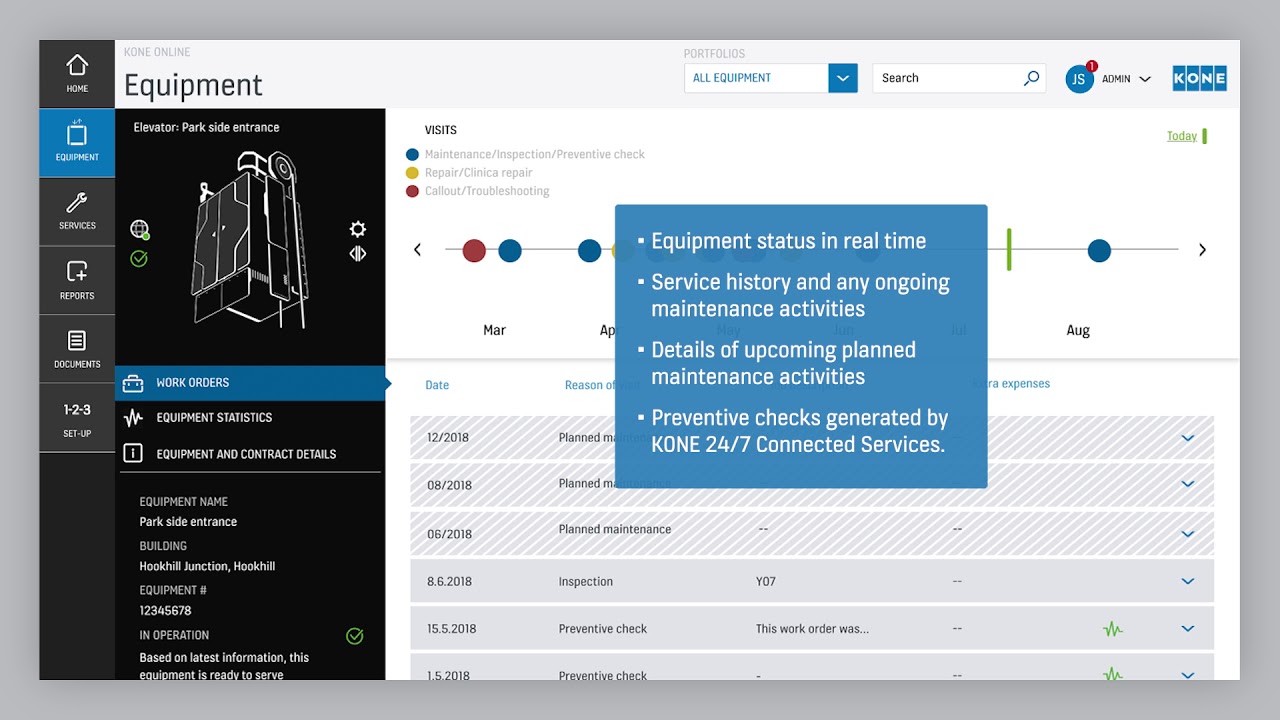Click the 'Park side entrance' equipment name value
1280x720 pixels.
tap(188, 522)
